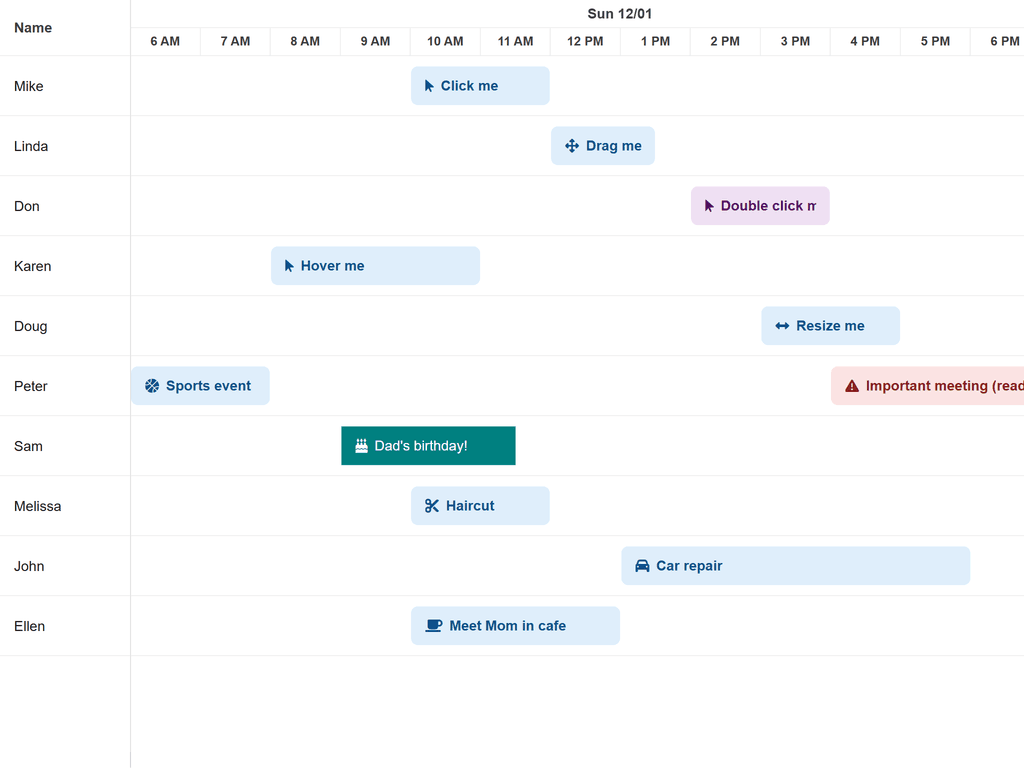The image size is (1024, 768).
Task: Select the Hover me event in Karen's row
Action: (375, 265)
